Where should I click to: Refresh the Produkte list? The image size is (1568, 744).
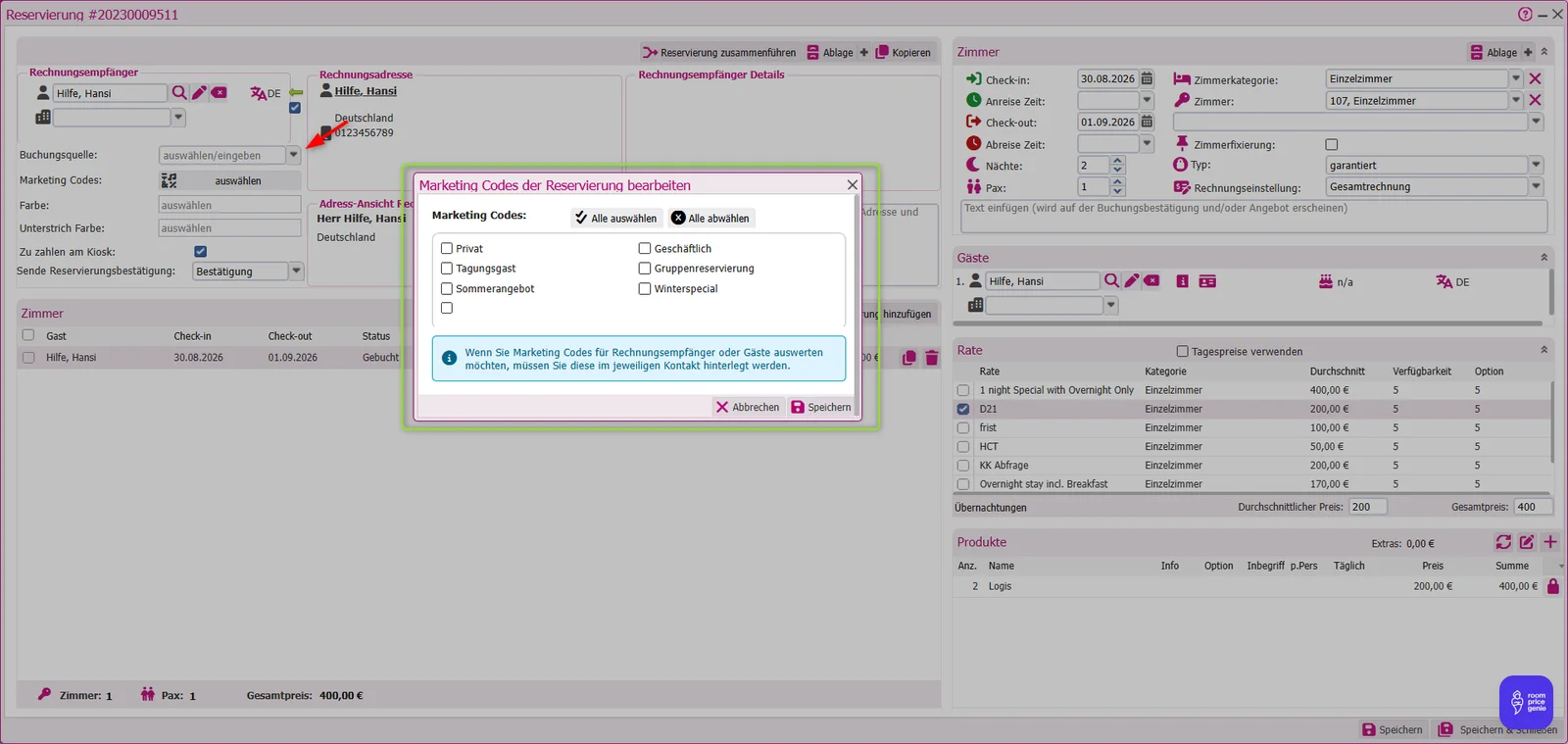point(1503,542)
